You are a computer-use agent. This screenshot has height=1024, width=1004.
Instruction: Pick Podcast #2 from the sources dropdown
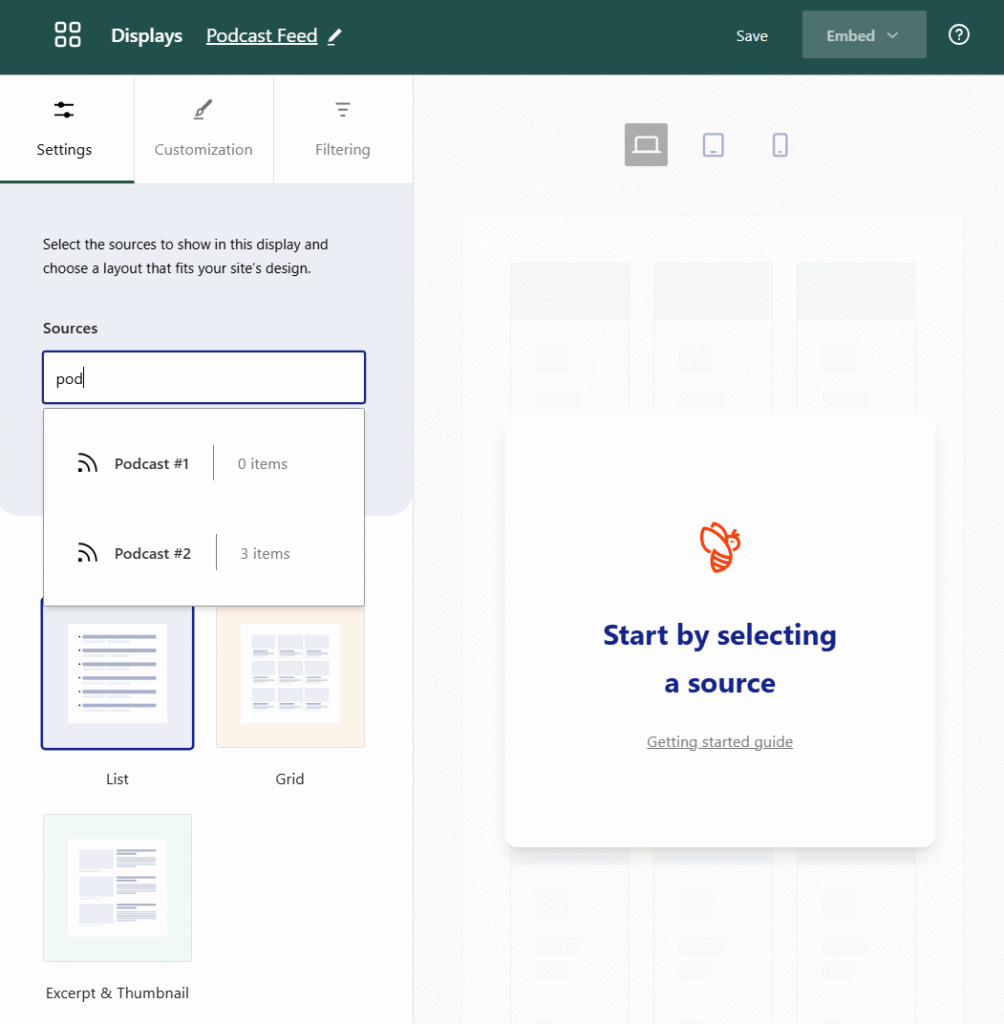(x=152, y=553)
